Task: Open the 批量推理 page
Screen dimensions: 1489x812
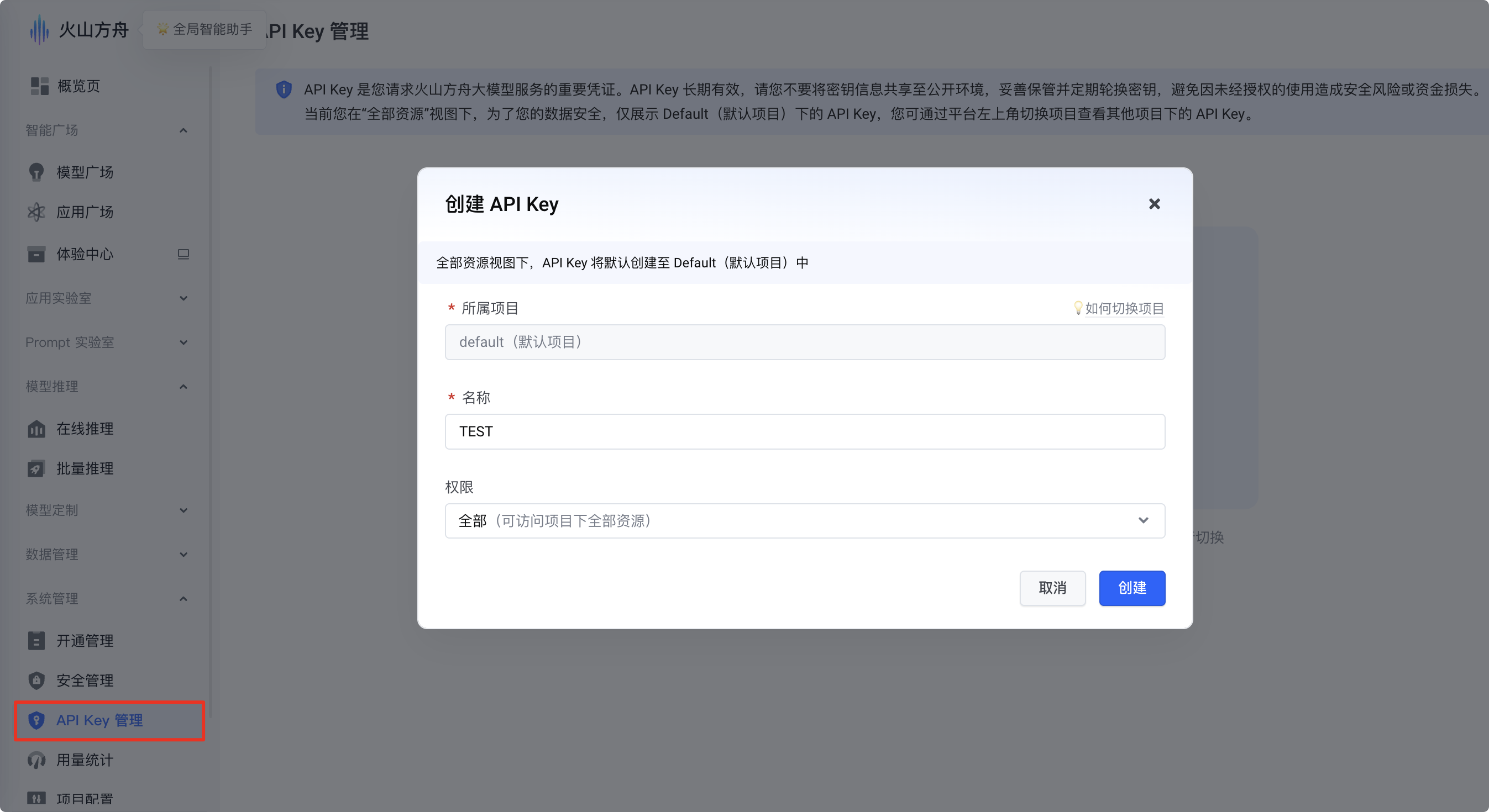Action: click(85, 468)
